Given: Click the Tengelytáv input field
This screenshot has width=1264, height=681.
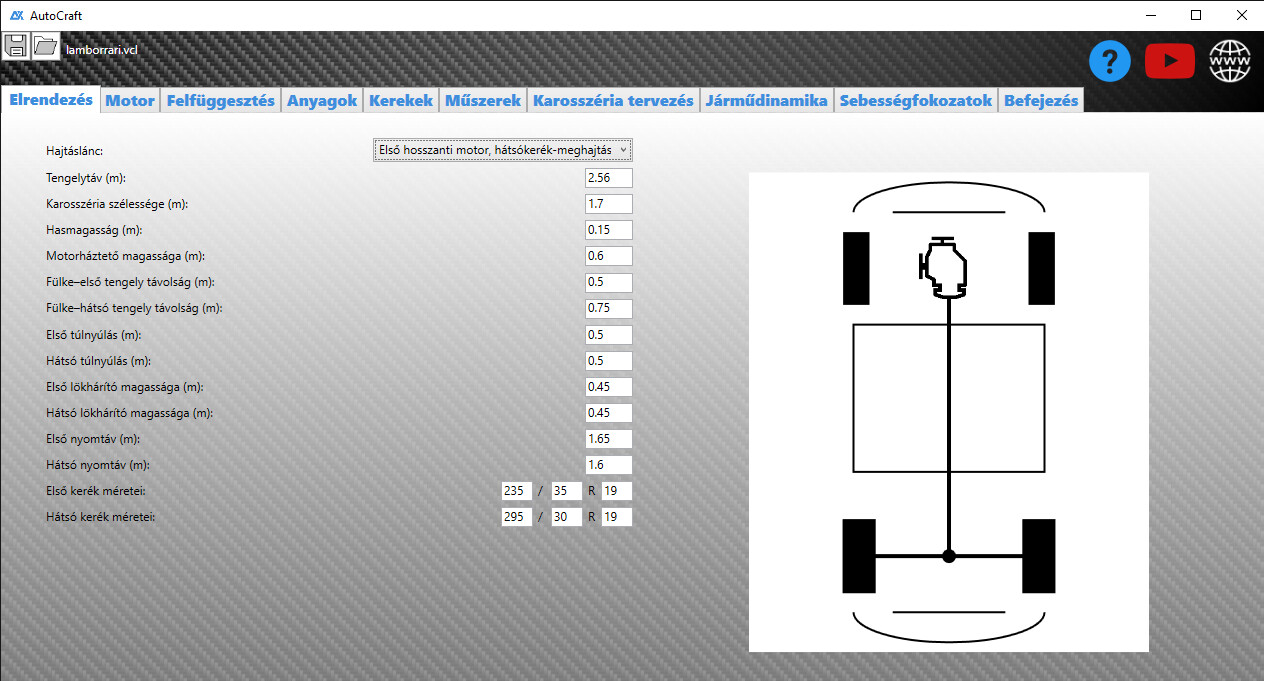Looking at the screenshot, I should [608, 178].
